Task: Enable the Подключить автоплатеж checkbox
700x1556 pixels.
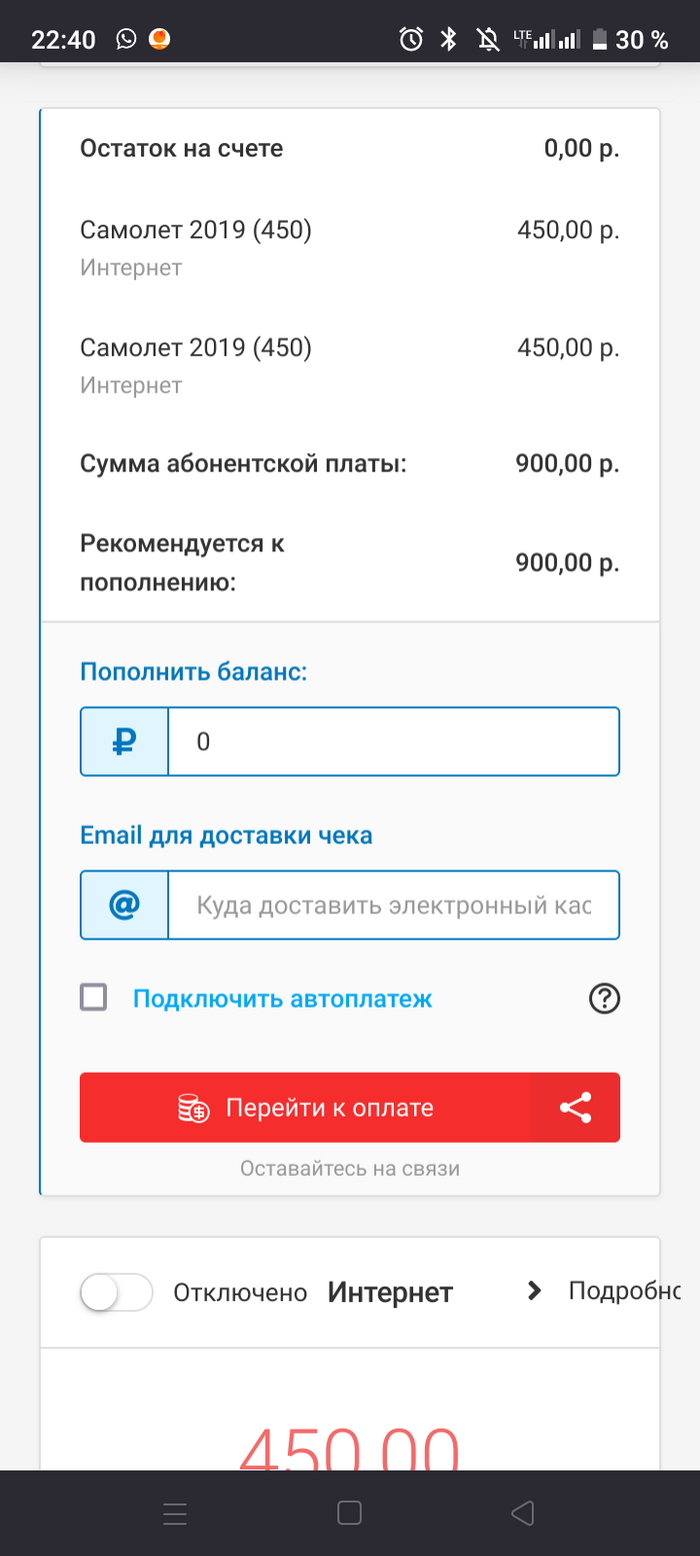Action: click(94, 997)
